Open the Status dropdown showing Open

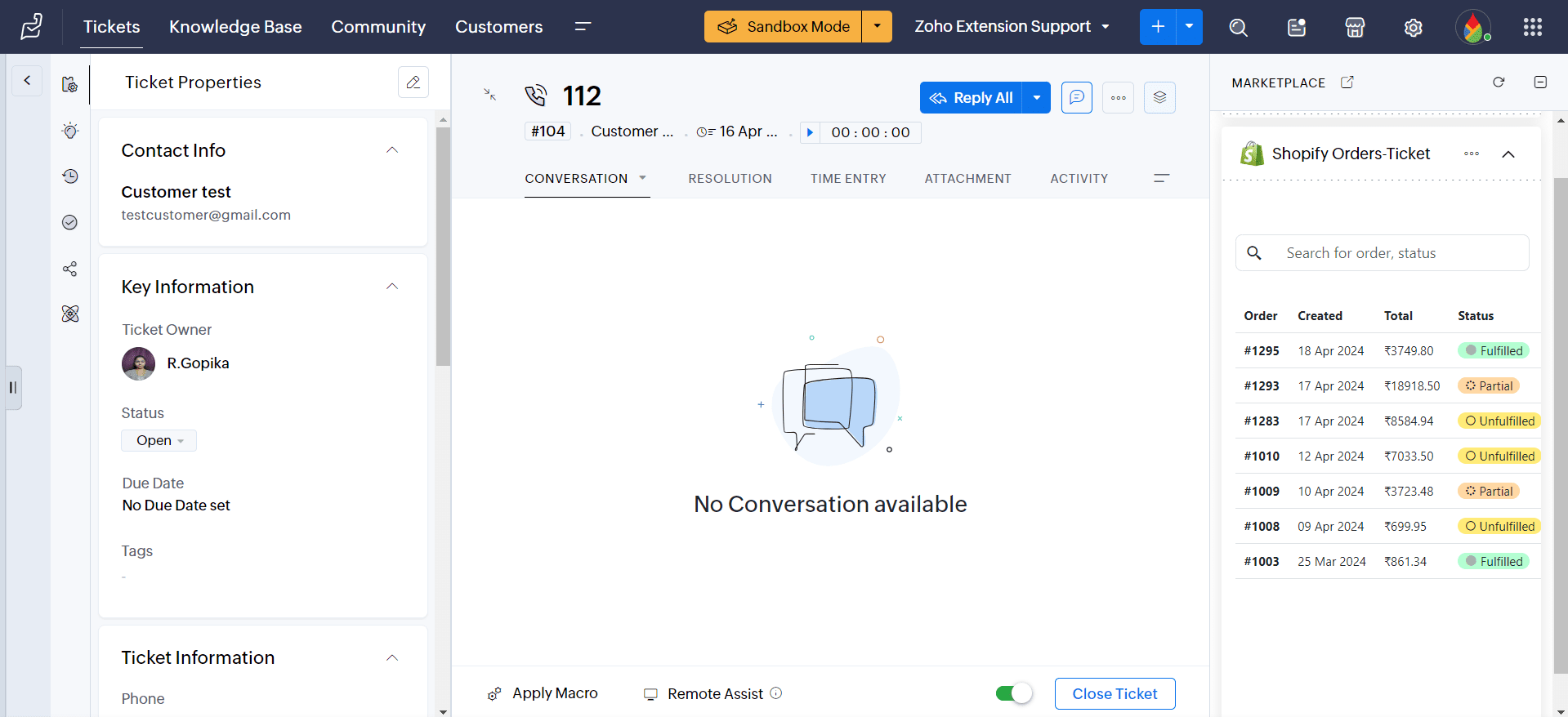159,441
